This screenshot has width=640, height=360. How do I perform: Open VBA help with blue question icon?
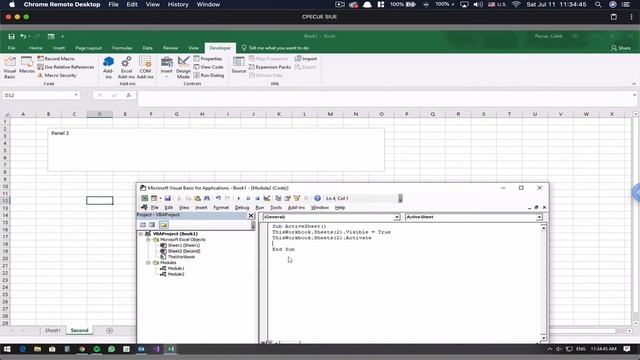[317, 198]
